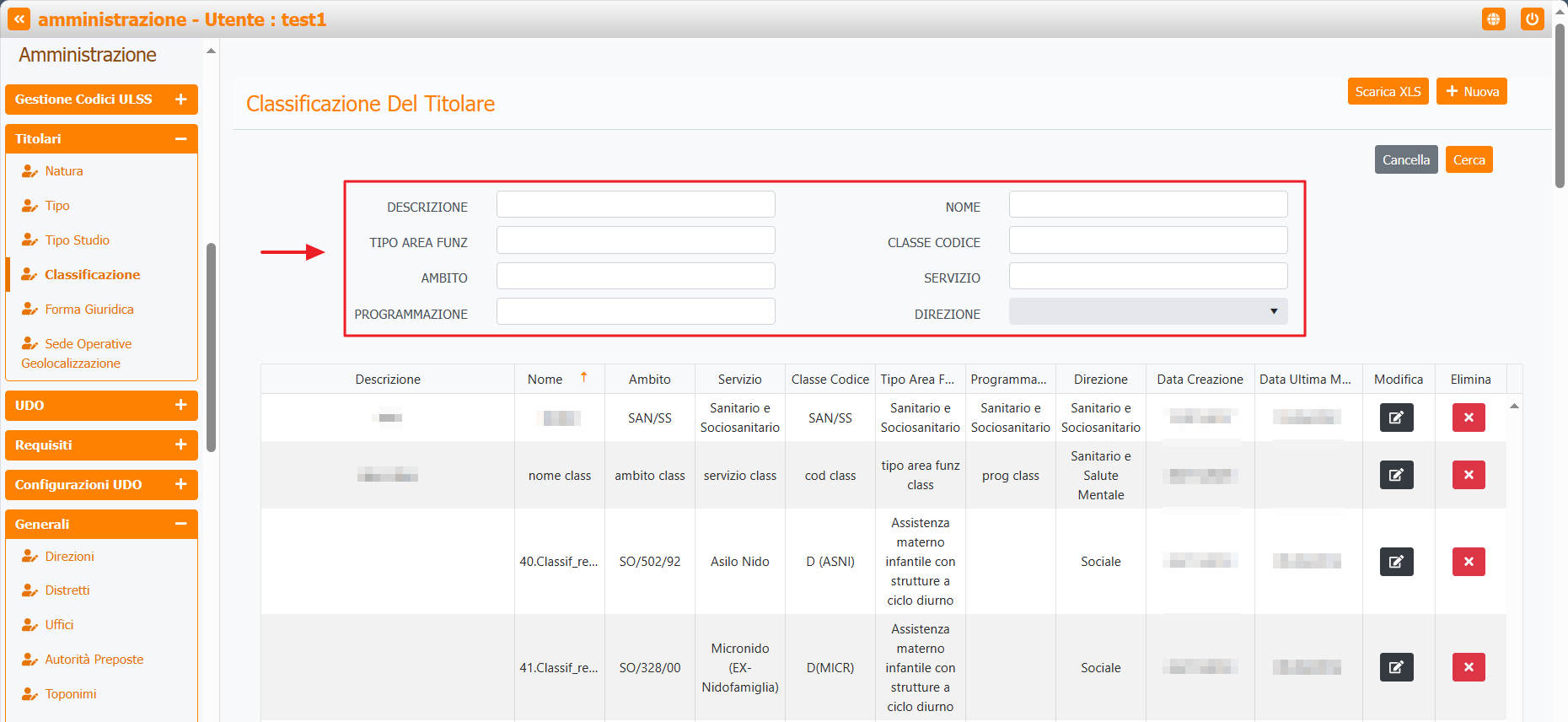Click the Cancella button
The height and width of the screenshot is (722, 1568).
[1405, 160]
